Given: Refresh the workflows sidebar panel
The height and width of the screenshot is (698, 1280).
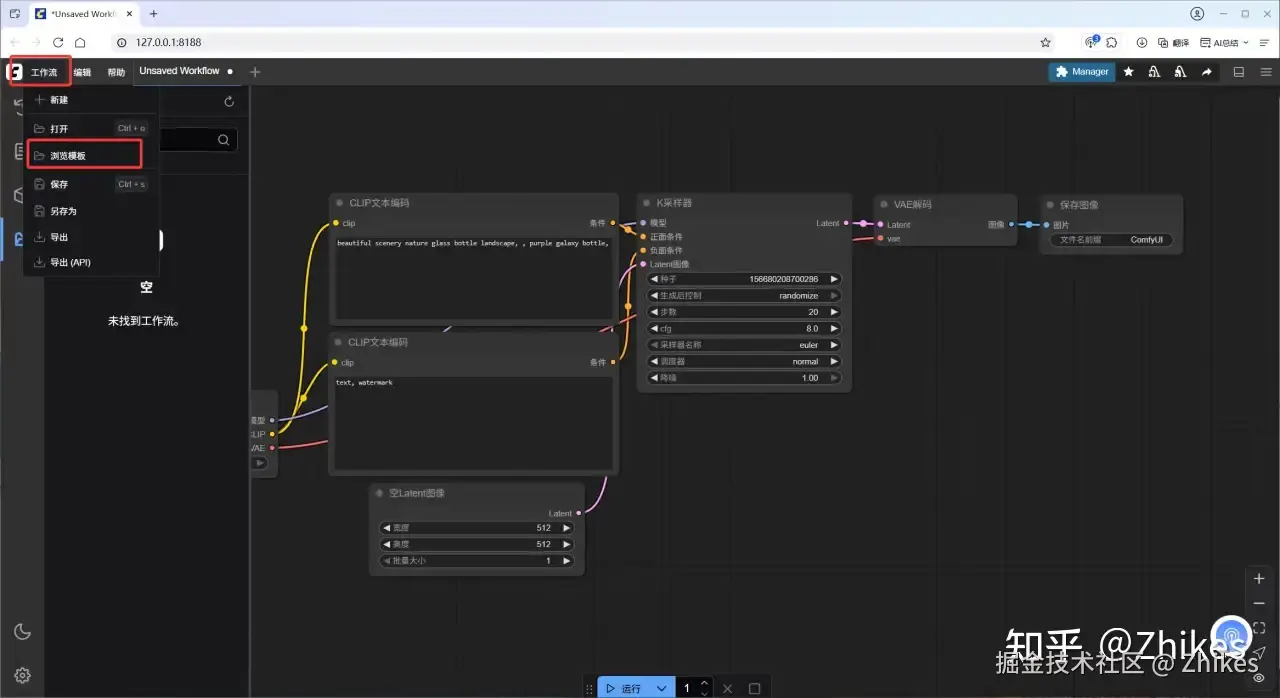Looking at the screenshot, I should [229, 101].
